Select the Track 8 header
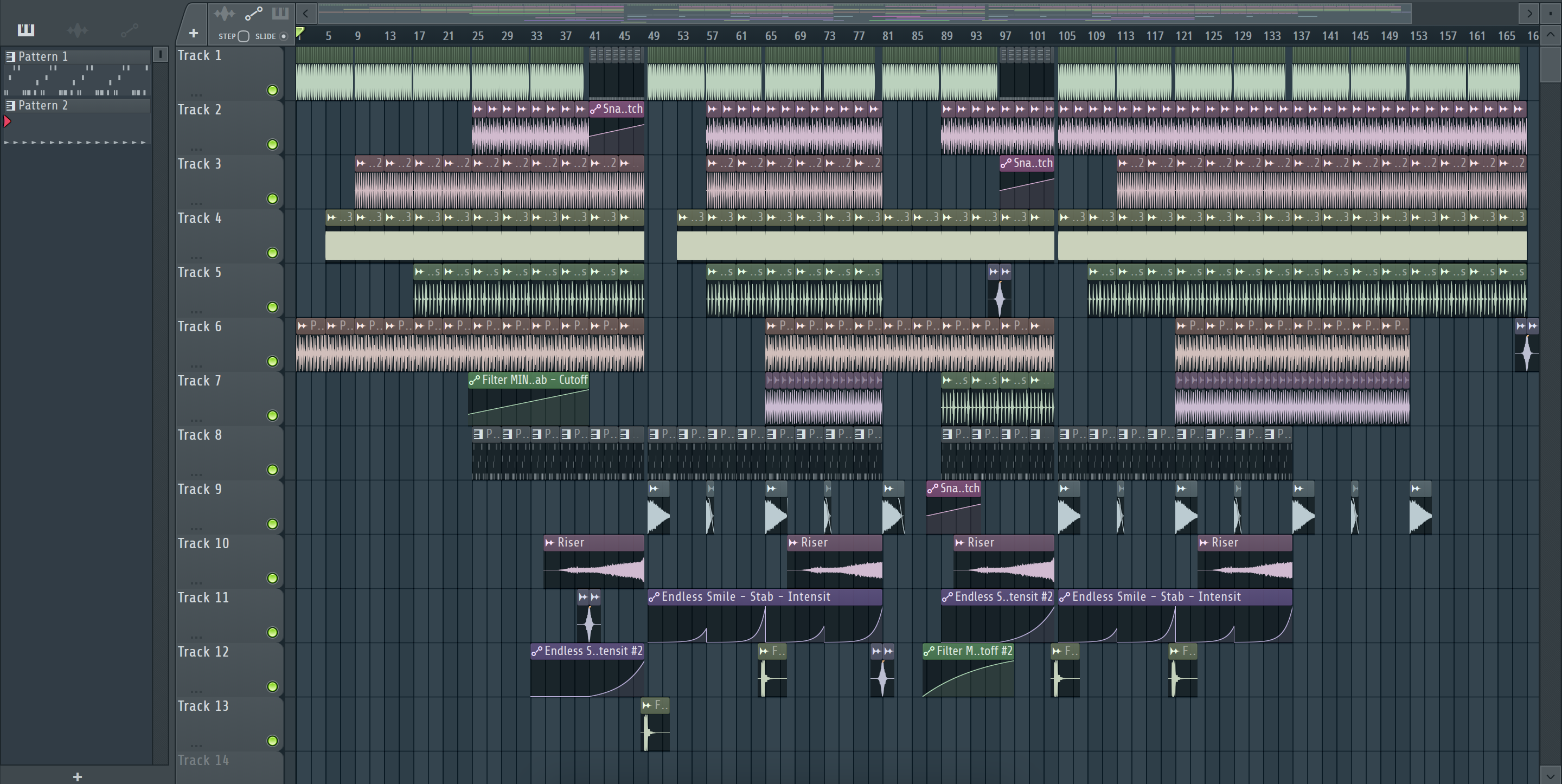The image size is (1562, 784). click(x=229, y=453)
